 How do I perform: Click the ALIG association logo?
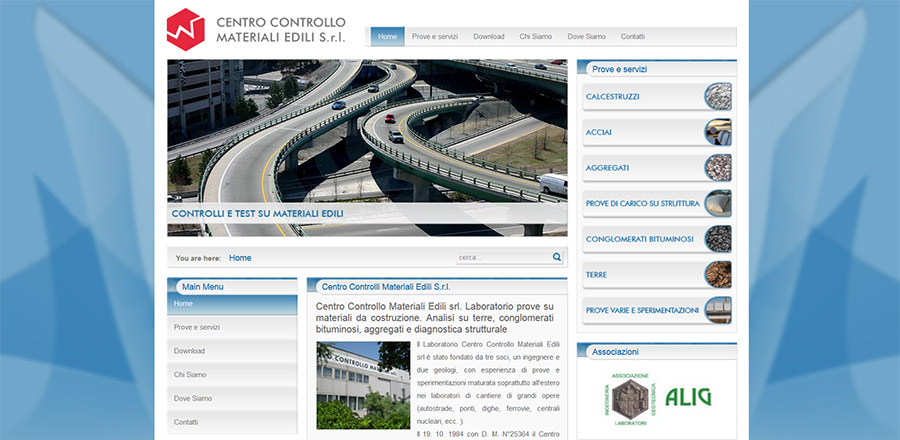688,397
